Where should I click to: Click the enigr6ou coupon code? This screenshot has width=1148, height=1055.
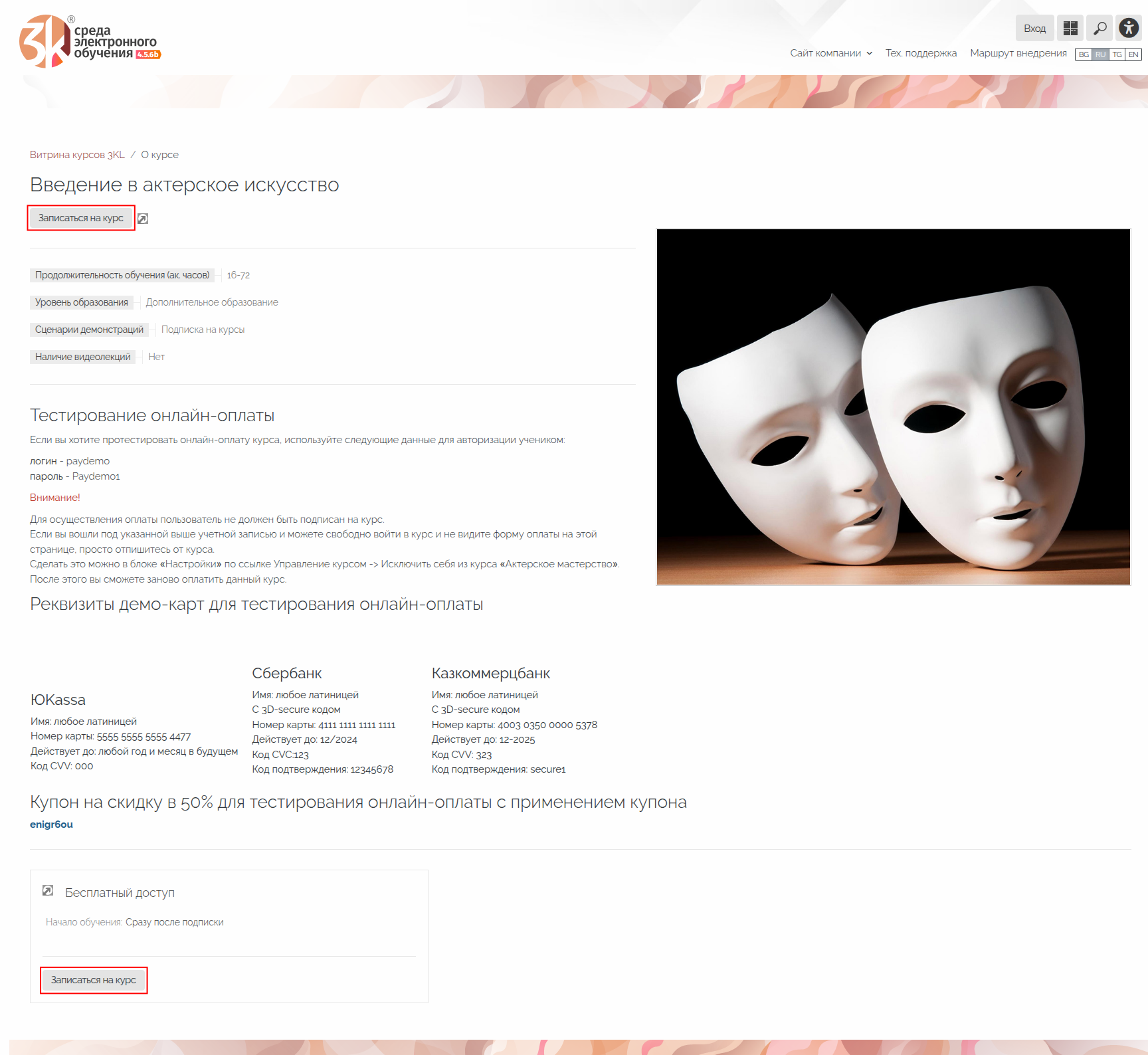51,824
